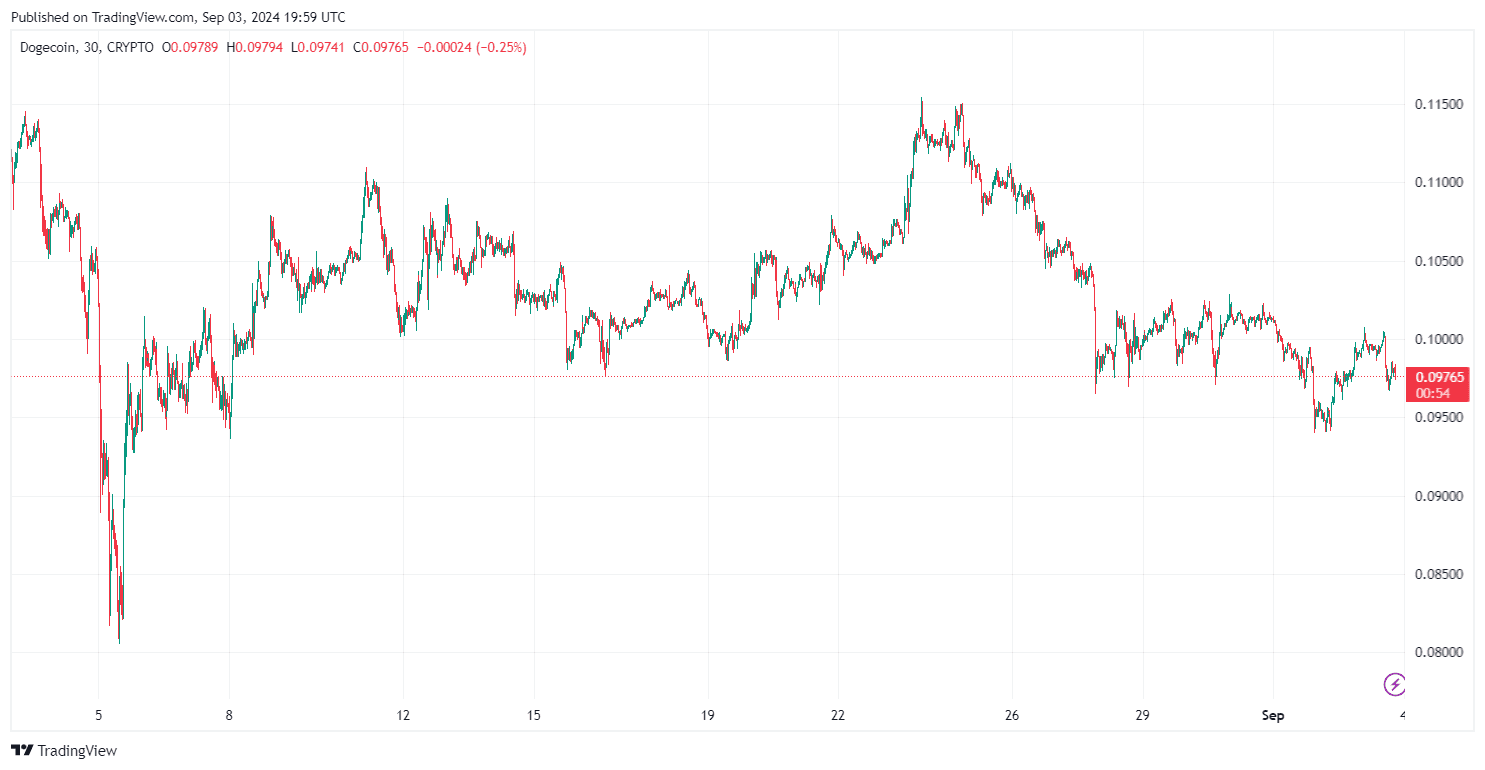Click the low value L0.09741
The image size is (1485, 770).
pos(318,47)
